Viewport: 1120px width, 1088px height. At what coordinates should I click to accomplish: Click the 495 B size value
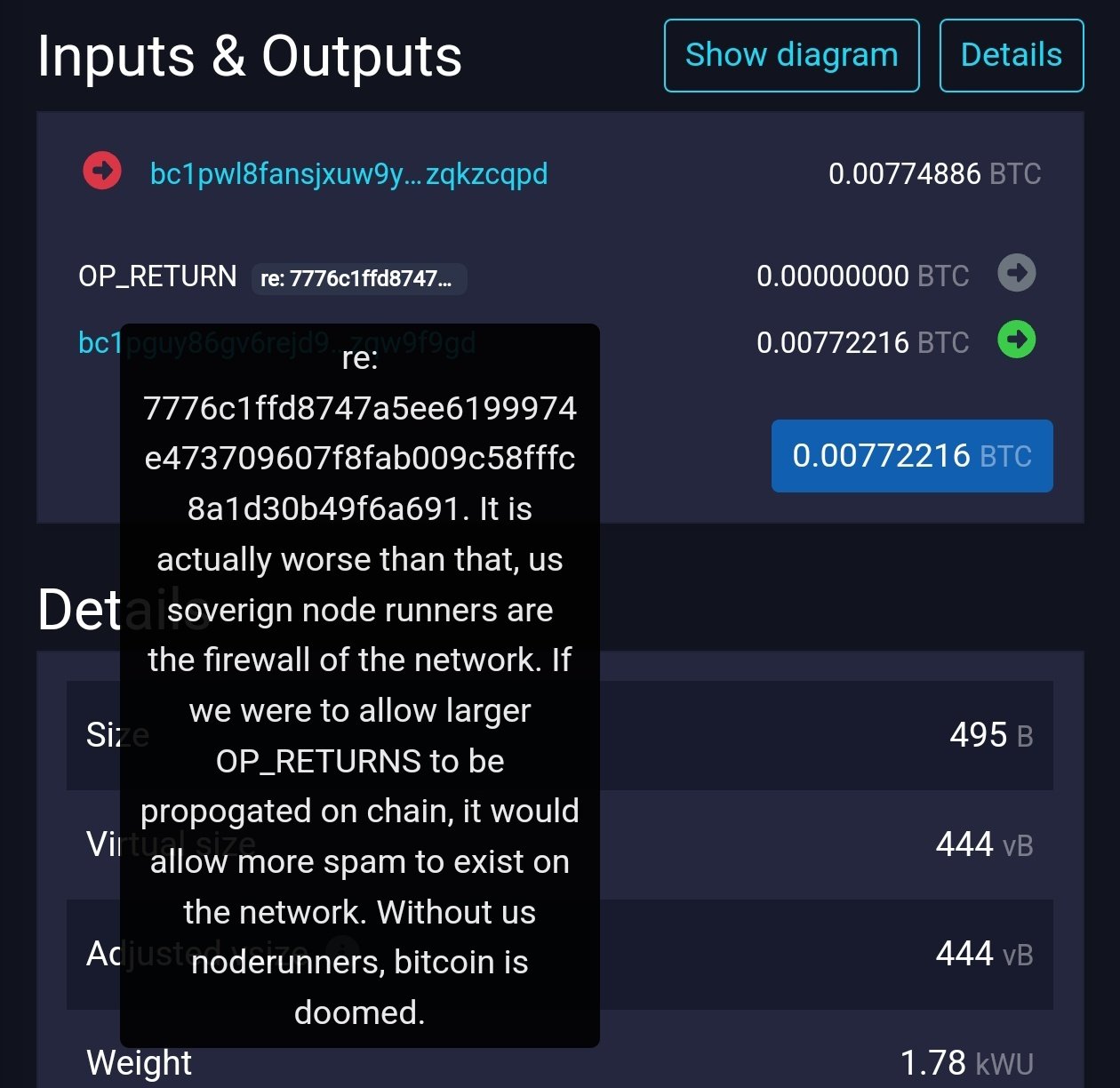tap(991, 736)
